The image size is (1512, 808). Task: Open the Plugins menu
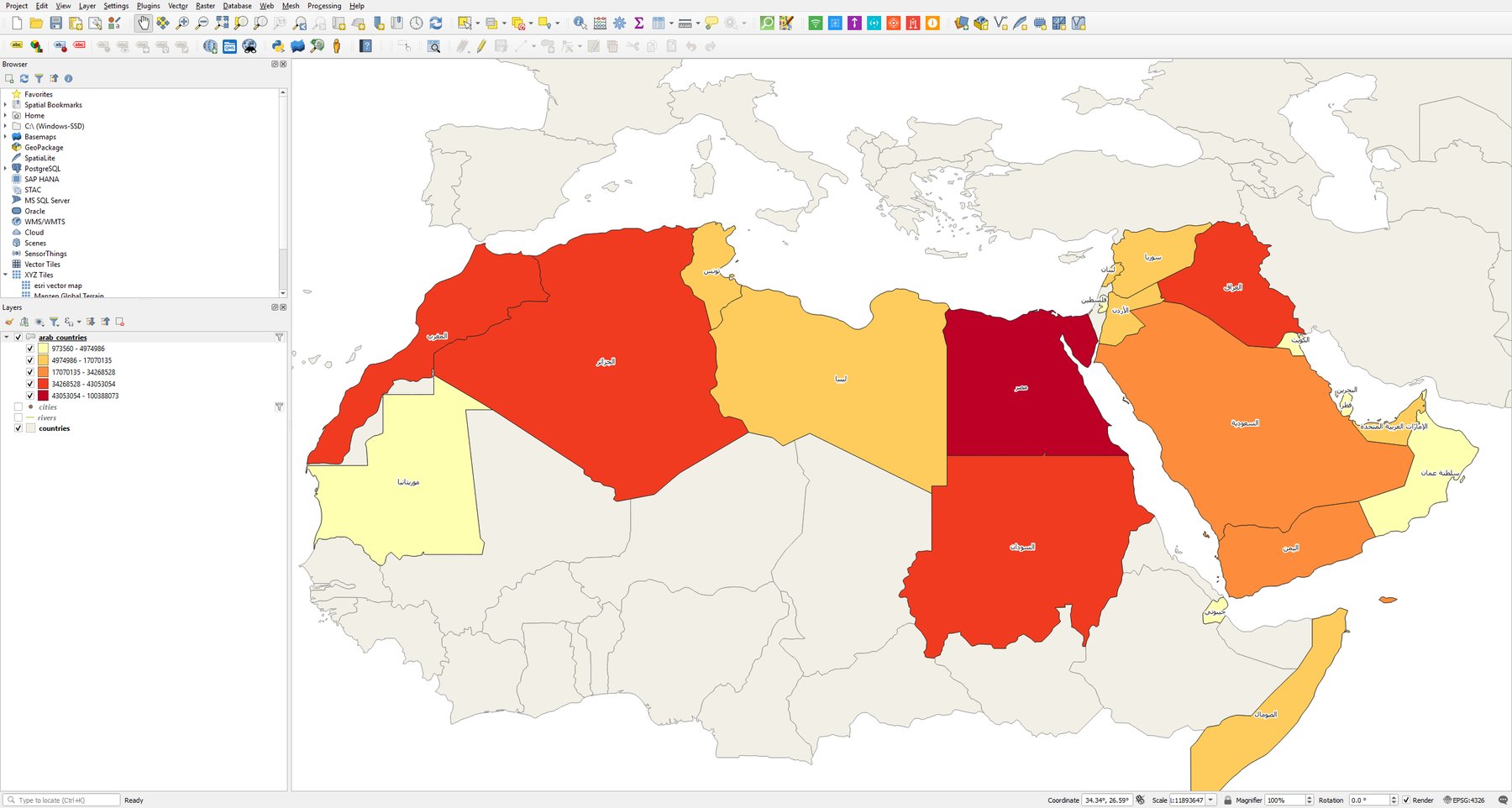click(x=149, y=6)
